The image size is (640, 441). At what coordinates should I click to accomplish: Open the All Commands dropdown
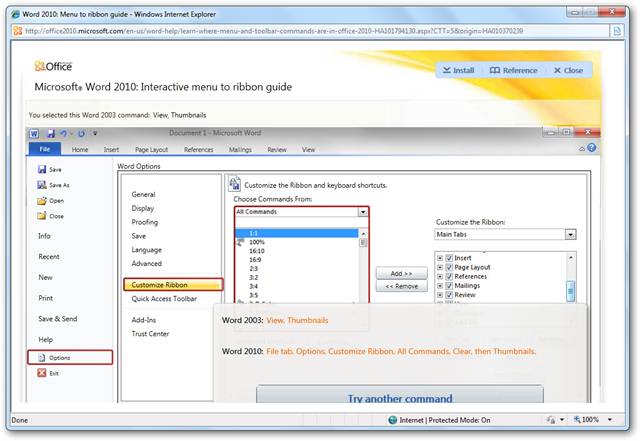(x=362, y=212)
